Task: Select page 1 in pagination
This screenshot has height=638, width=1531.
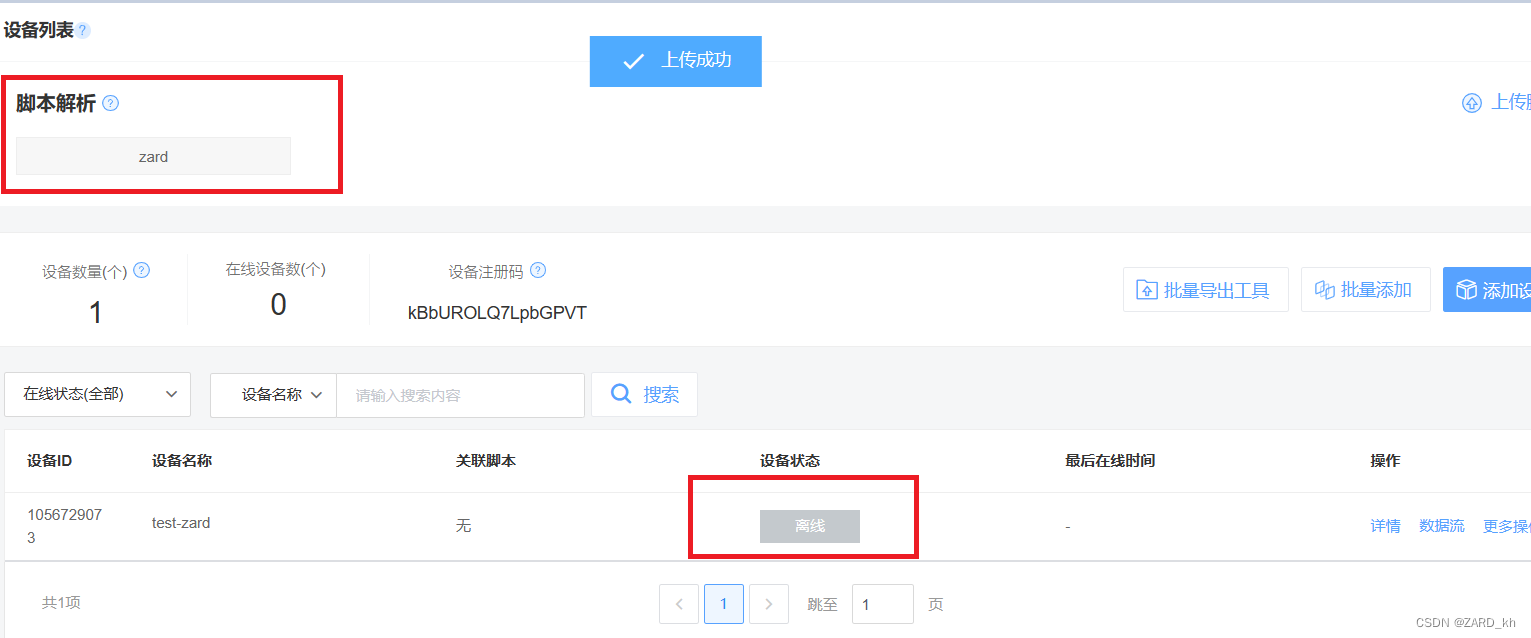Action: click(x=724, y=604)
